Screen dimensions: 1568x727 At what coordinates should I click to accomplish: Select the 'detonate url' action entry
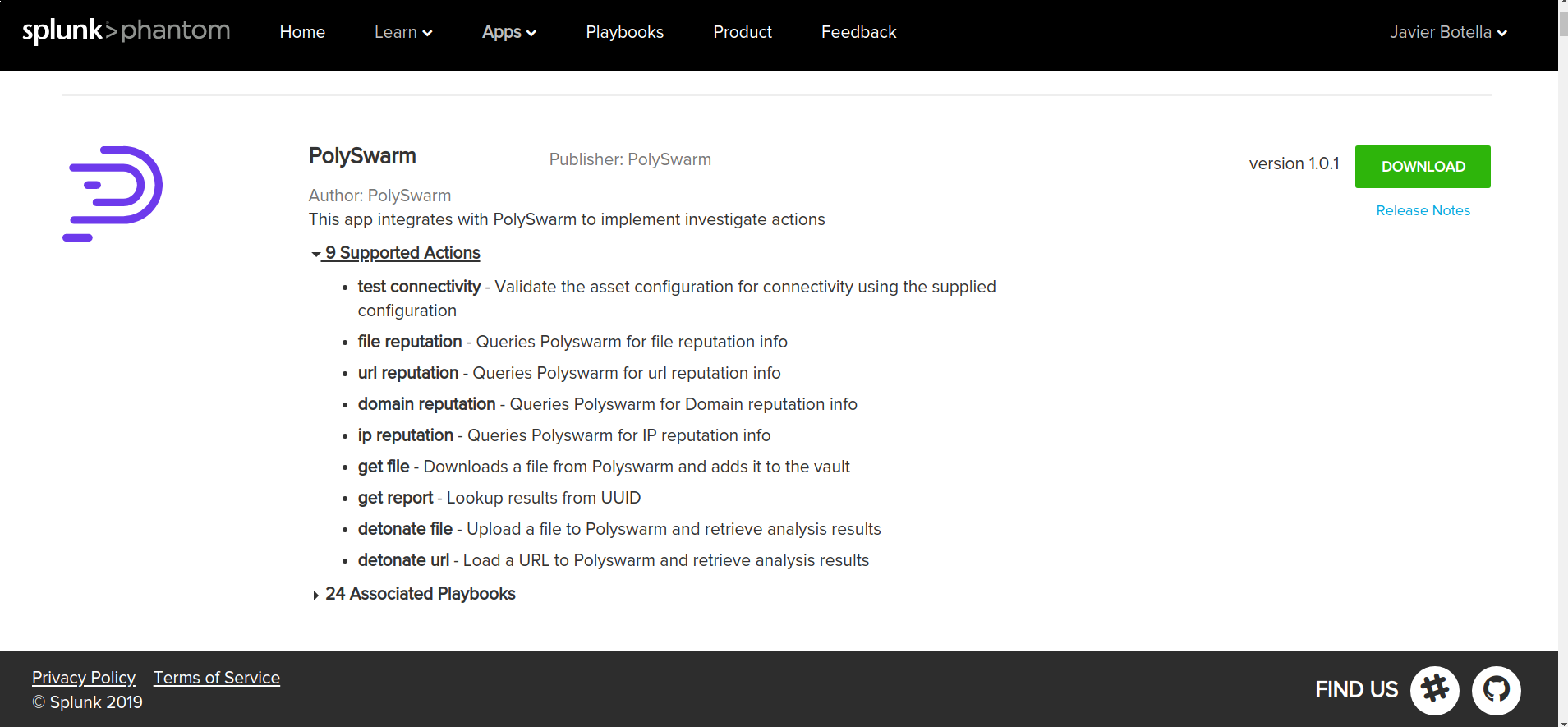pyautogui.click(x=614, y=560)
